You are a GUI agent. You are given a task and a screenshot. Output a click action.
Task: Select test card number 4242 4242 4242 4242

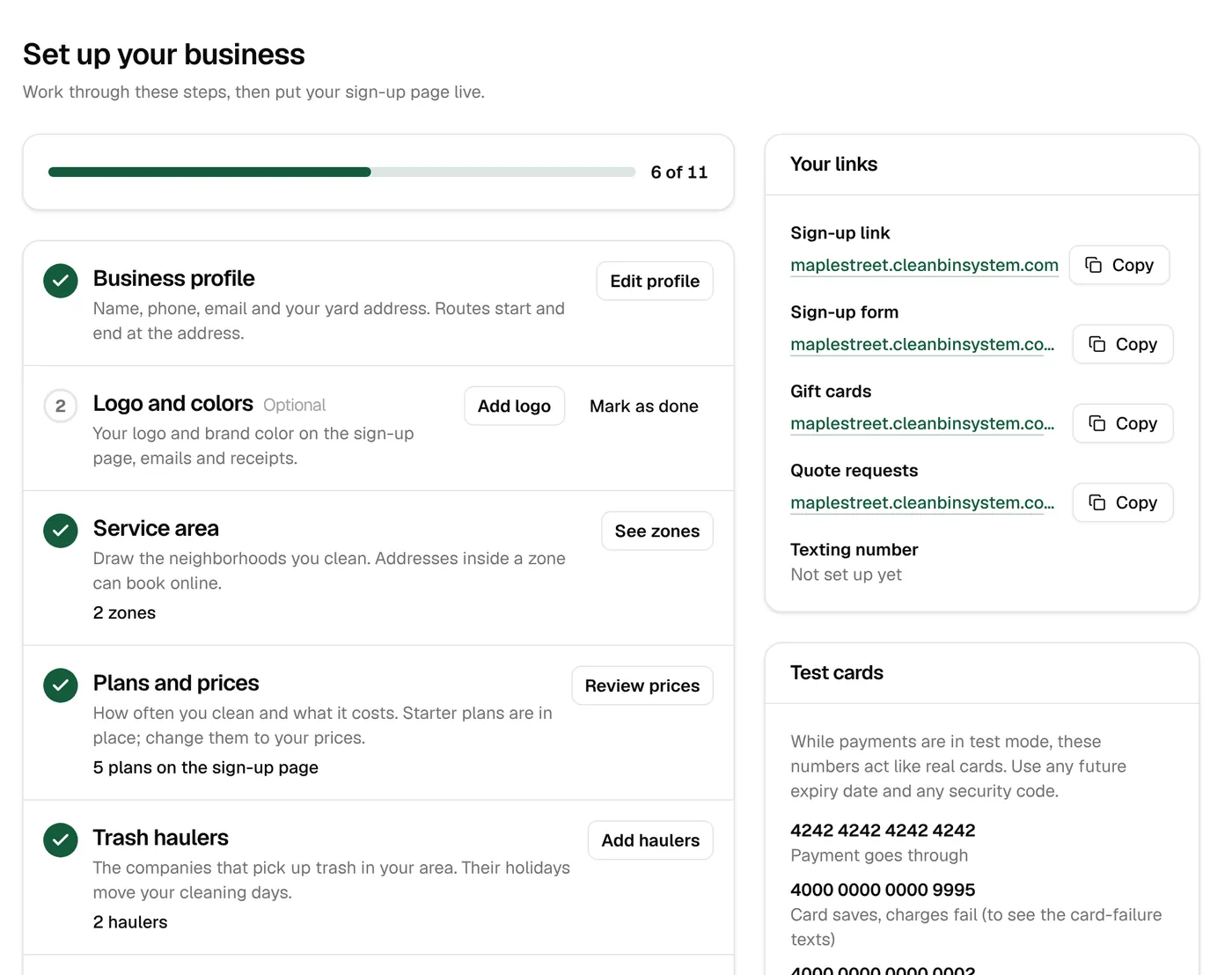883,830
